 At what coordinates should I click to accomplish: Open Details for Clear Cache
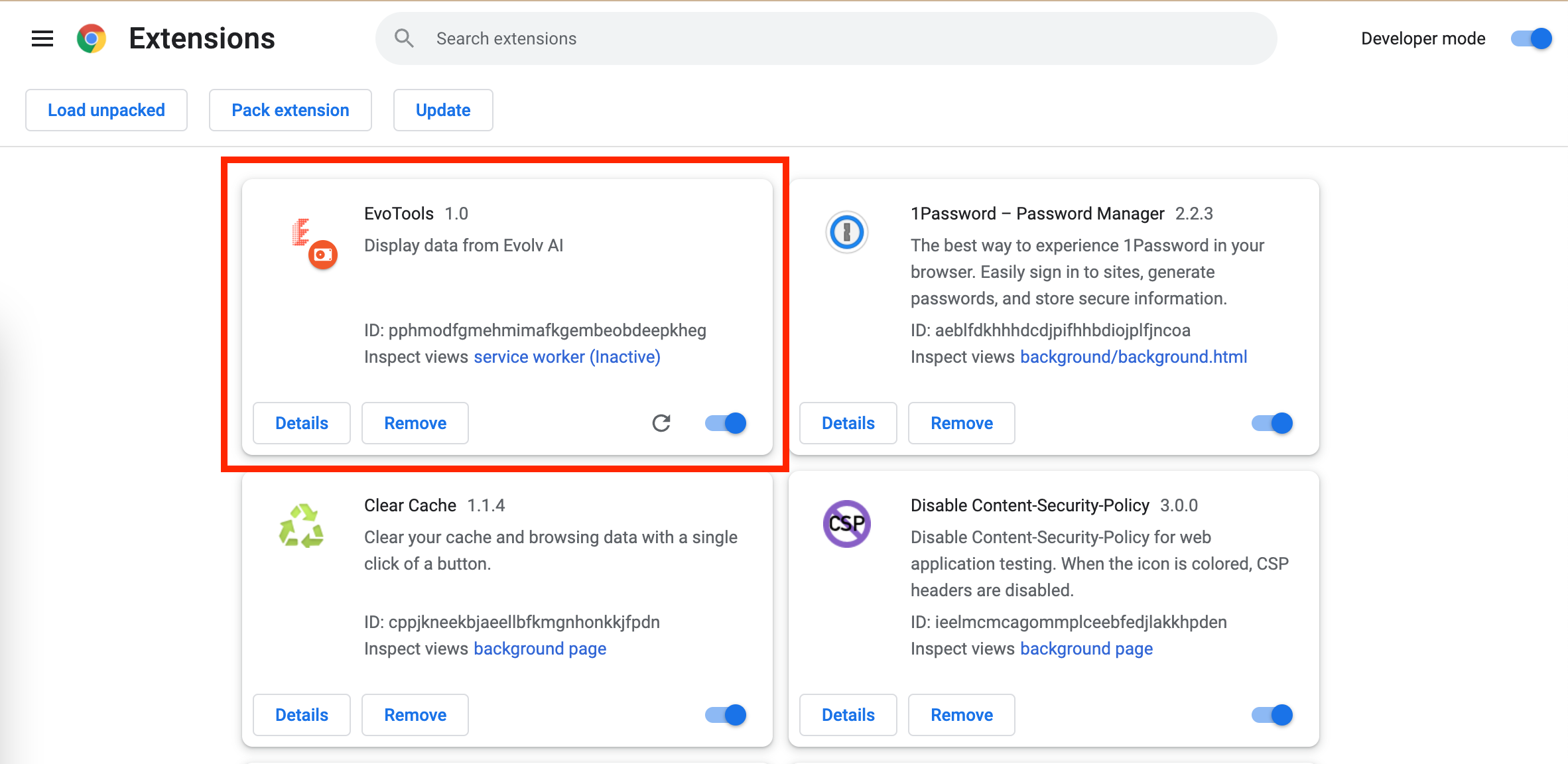(301, 715)
